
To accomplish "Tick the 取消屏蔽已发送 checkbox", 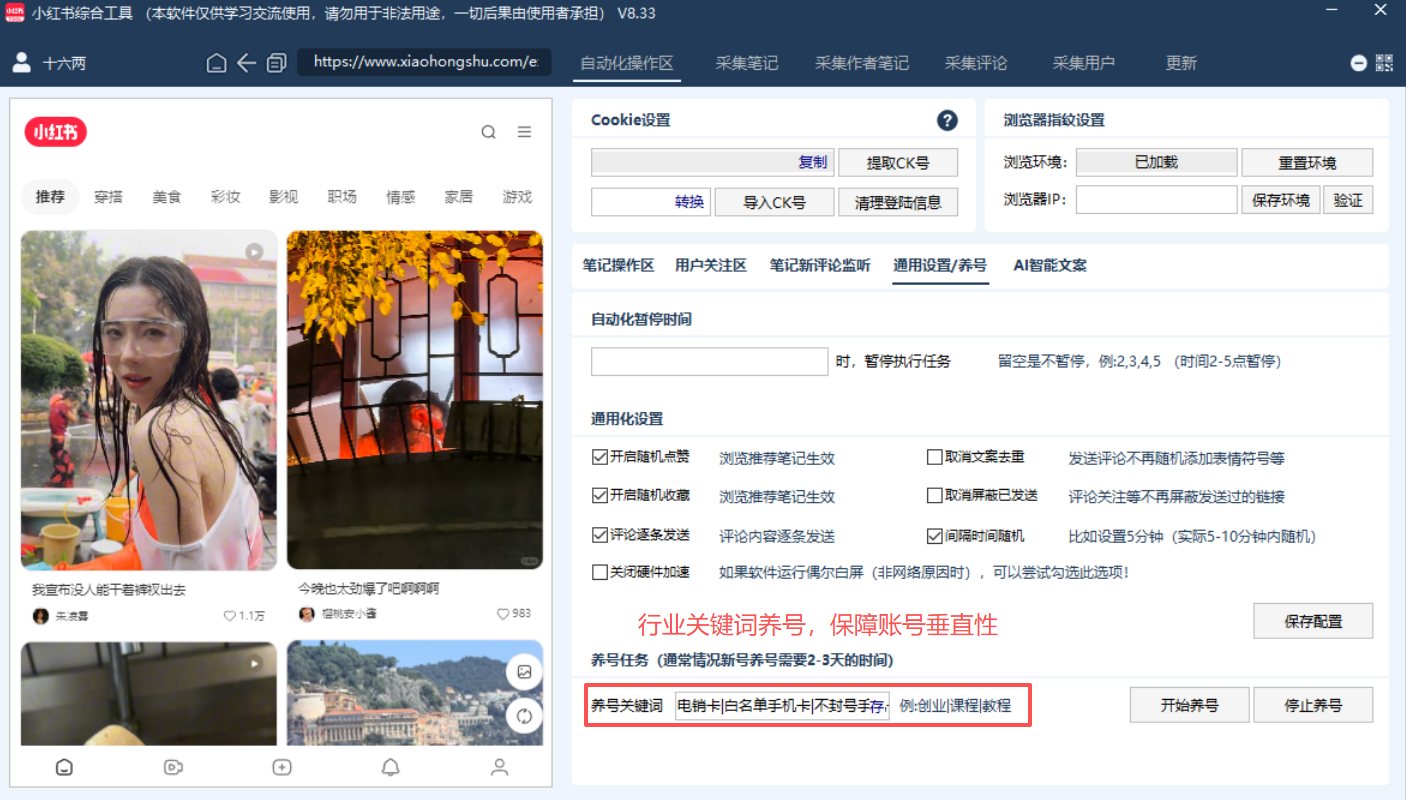I will click(x=935, y=495).
